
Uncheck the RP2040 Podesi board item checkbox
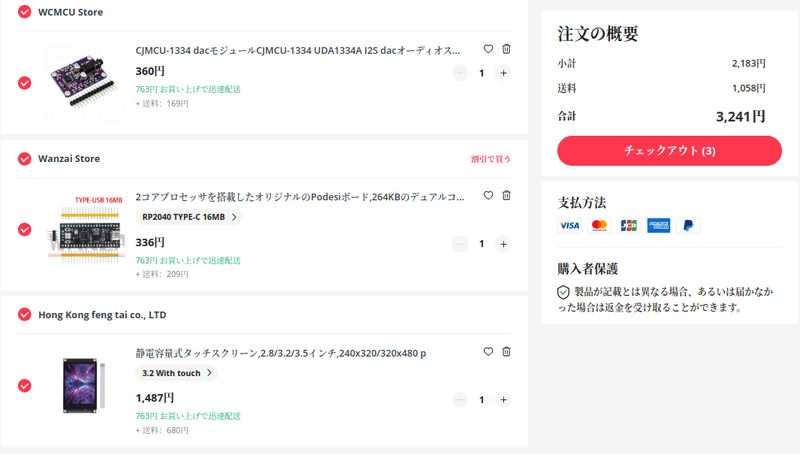point(24,230)
